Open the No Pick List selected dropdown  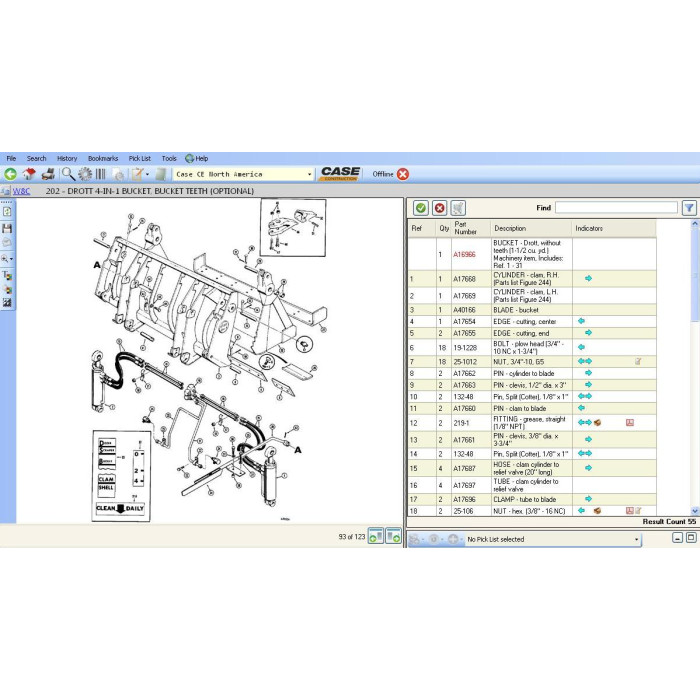(637, 539)
